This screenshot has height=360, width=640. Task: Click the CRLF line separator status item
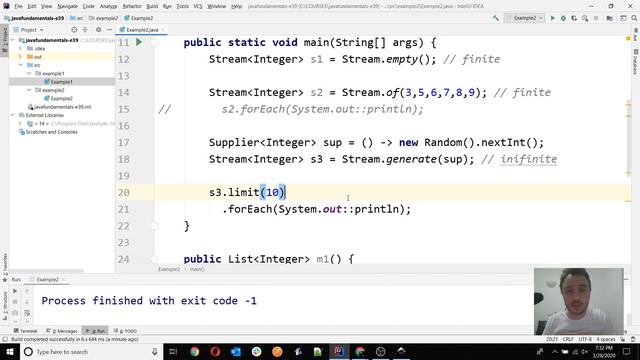568,339
